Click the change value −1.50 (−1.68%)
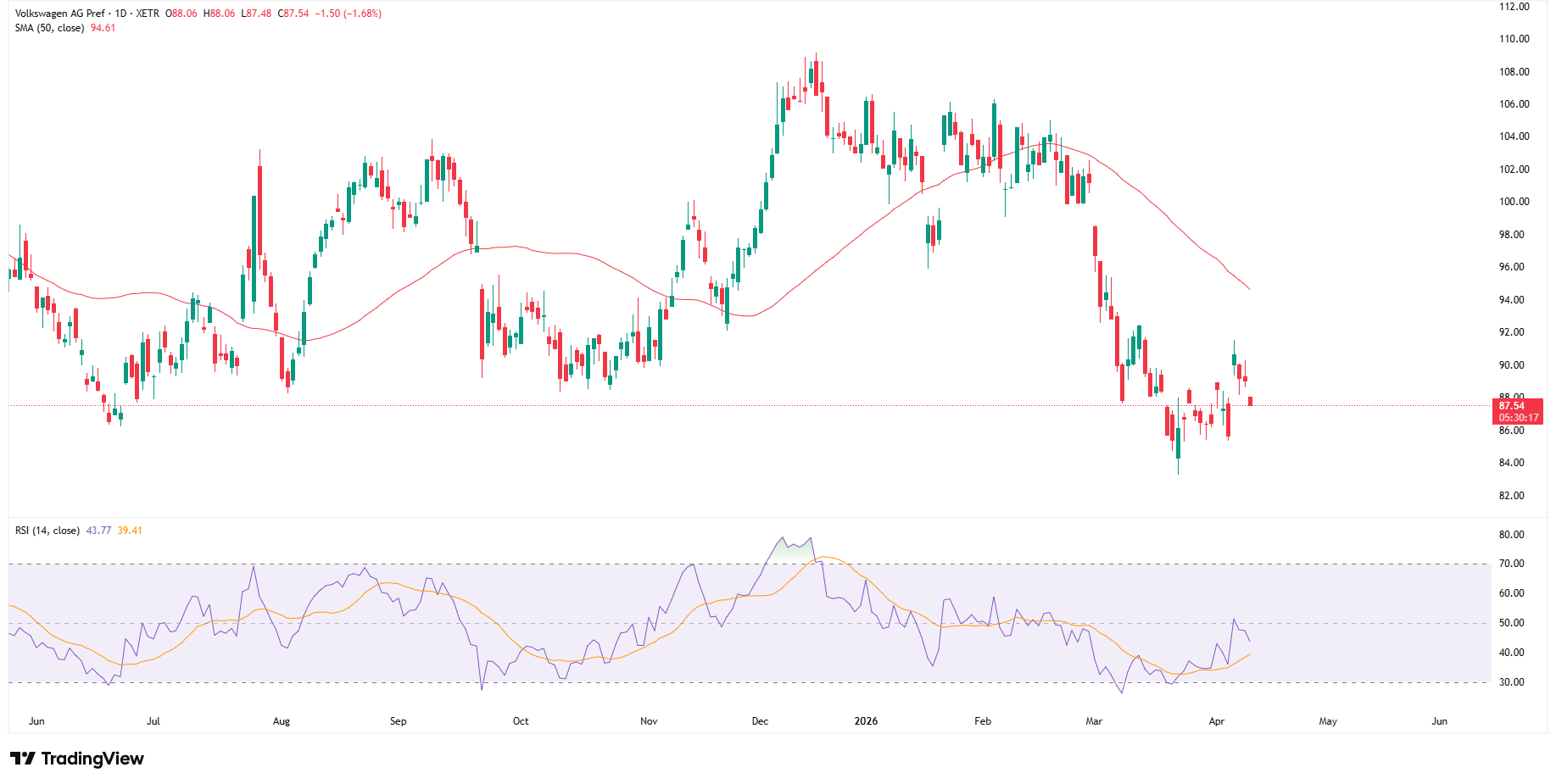This screenshot has width=1556, height=784. 348,14
